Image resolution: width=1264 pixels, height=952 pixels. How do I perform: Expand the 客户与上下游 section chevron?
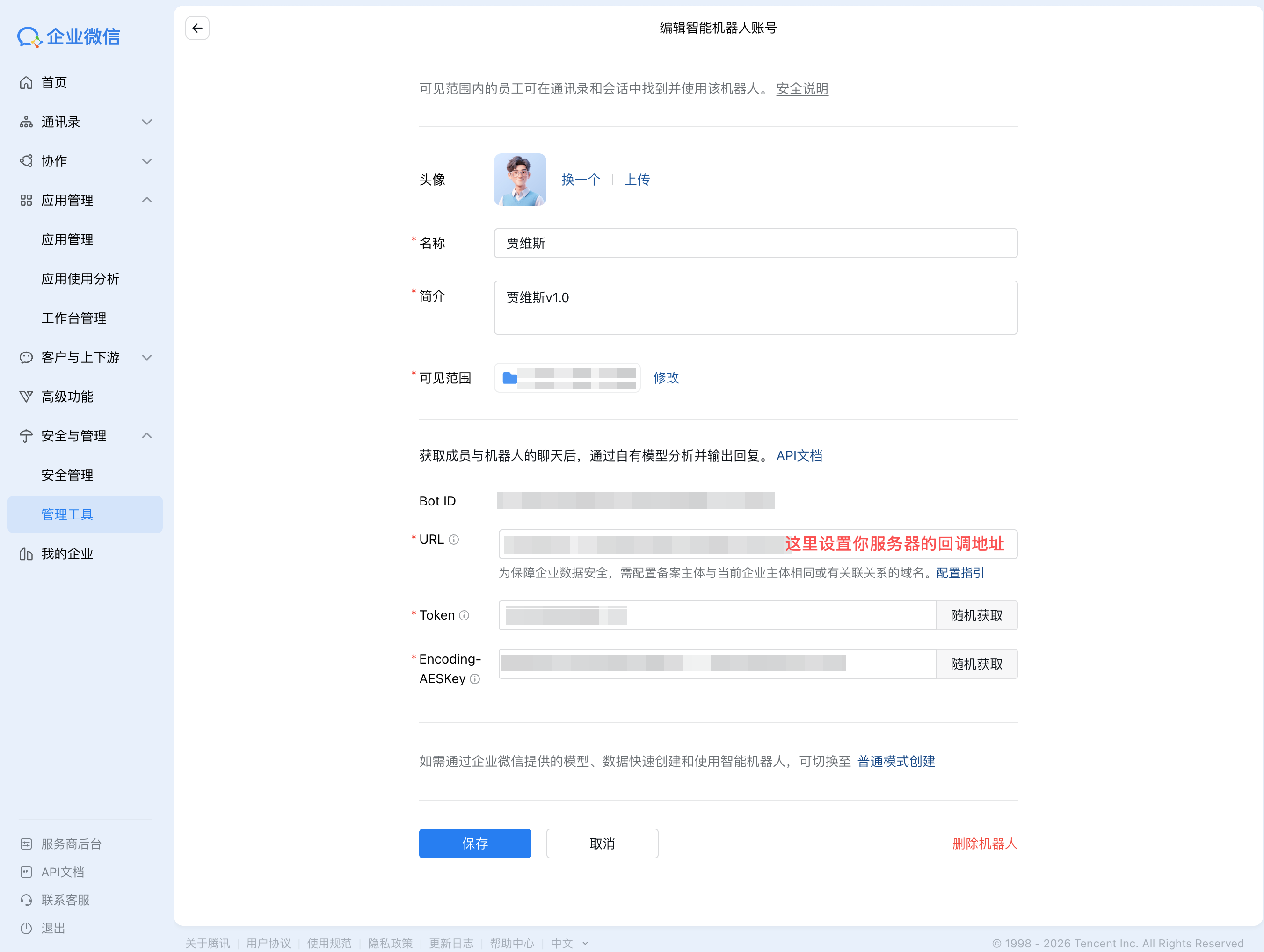click(147, 358)
